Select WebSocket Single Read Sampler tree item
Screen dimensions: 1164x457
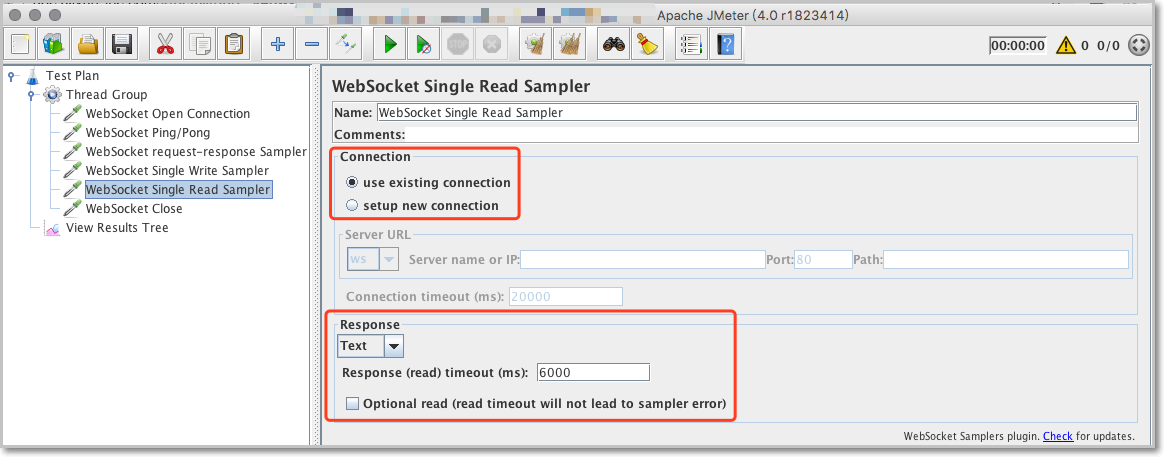(x=178, y=189)
